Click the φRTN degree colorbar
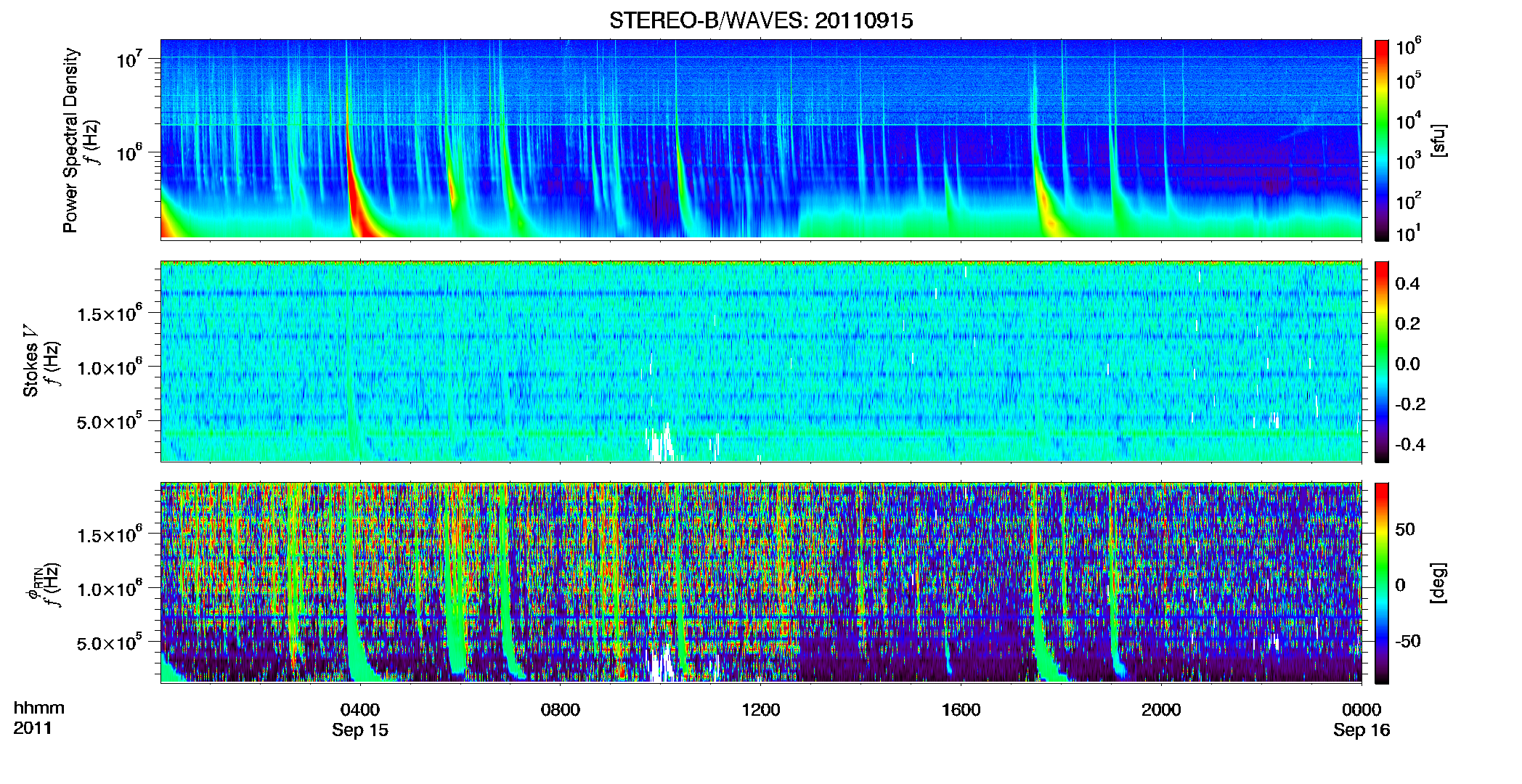This screenshot has height=784, width=1522. click(x=1382, y=583)
